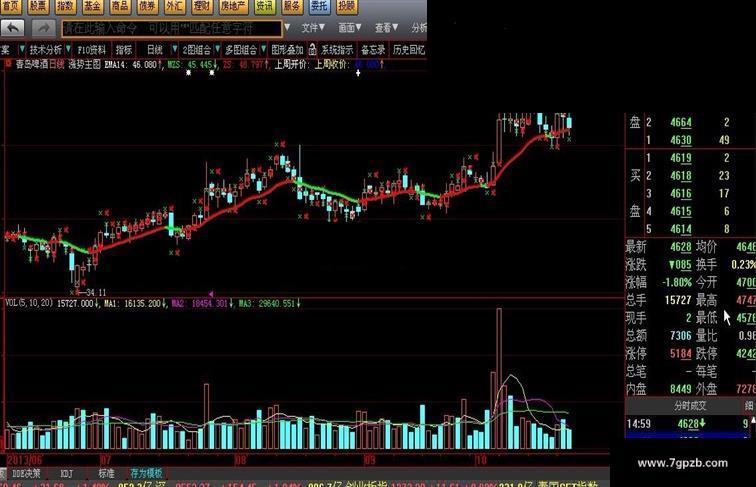Select the 日线 daily period item

[x=155, y=50]
